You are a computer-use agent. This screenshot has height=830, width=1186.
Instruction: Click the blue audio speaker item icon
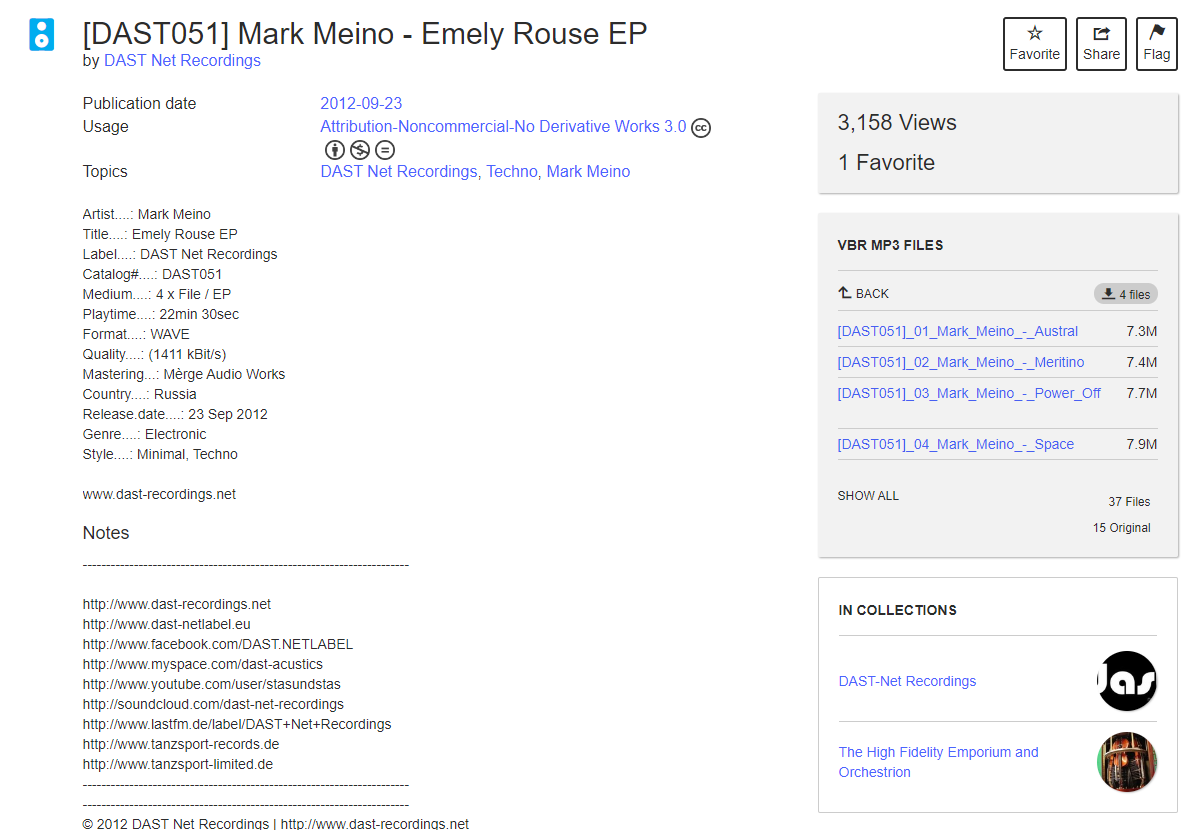click(42, 35)
